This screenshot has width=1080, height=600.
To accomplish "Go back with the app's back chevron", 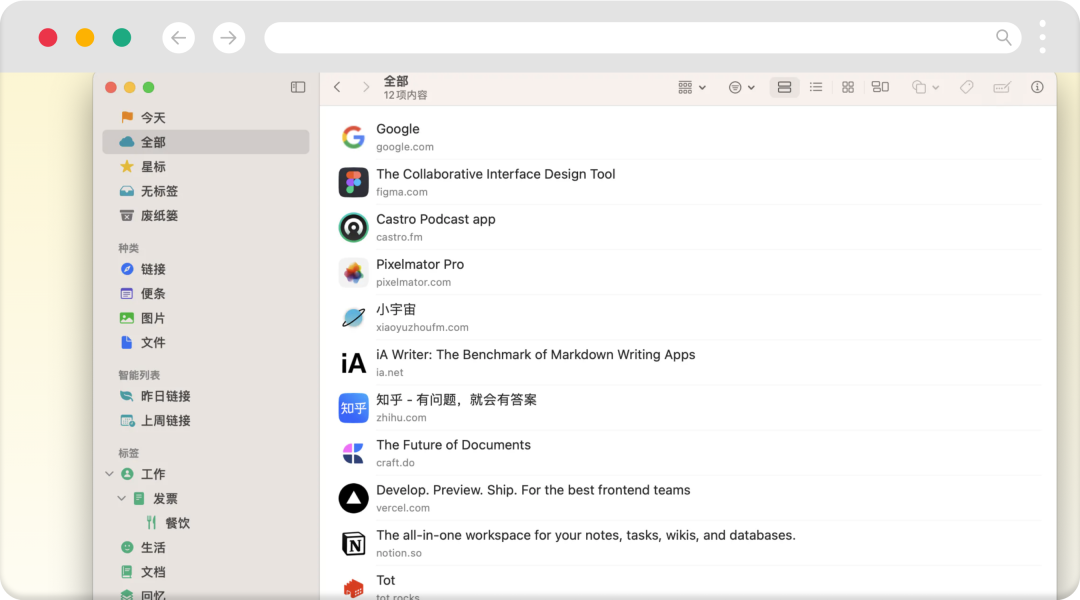I will [337, 87].
